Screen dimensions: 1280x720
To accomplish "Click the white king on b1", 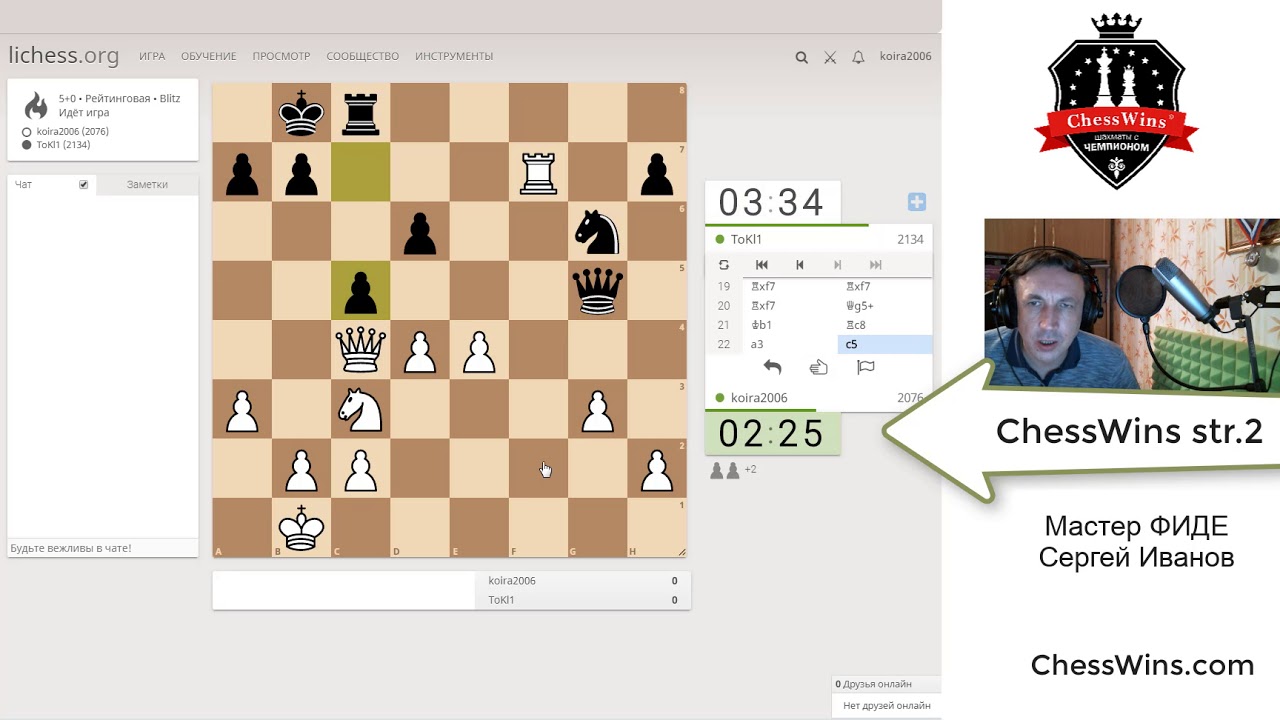I will [x=301, y=528].
